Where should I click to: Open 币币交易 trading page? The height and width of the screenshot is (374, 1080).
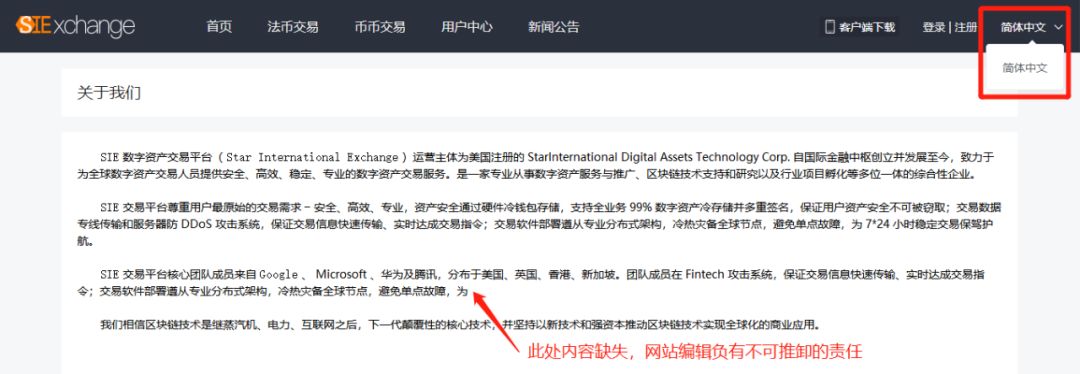point(380,27)
